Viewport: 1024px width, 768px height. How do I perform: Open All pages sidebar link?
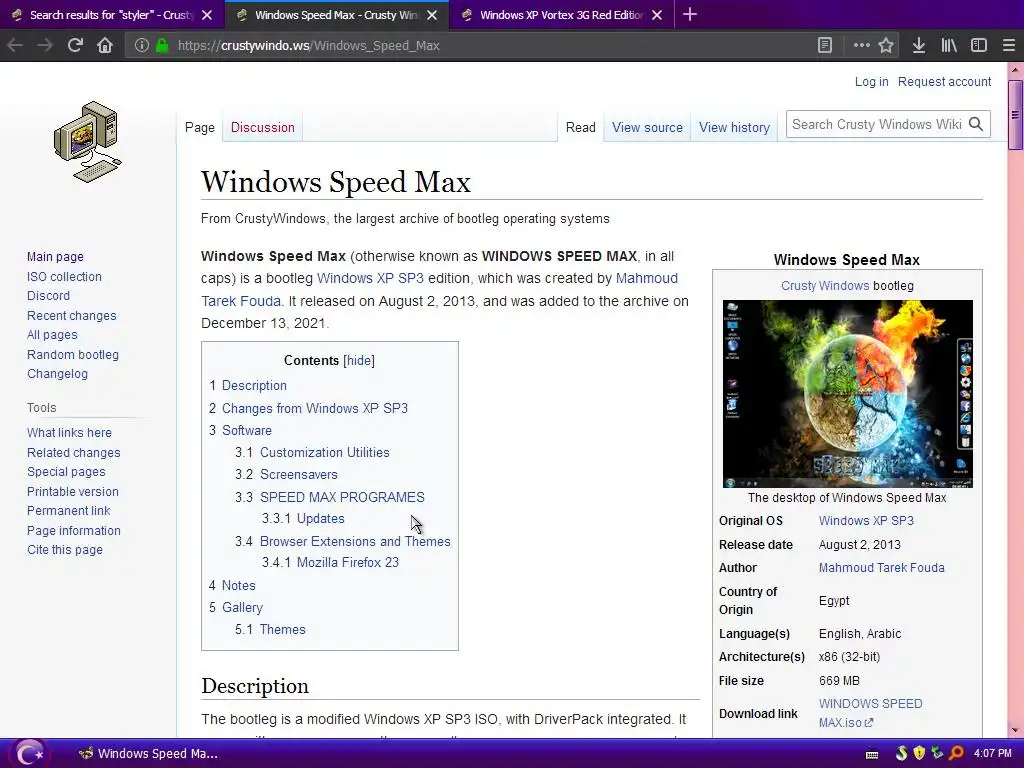tap(52, 334)
